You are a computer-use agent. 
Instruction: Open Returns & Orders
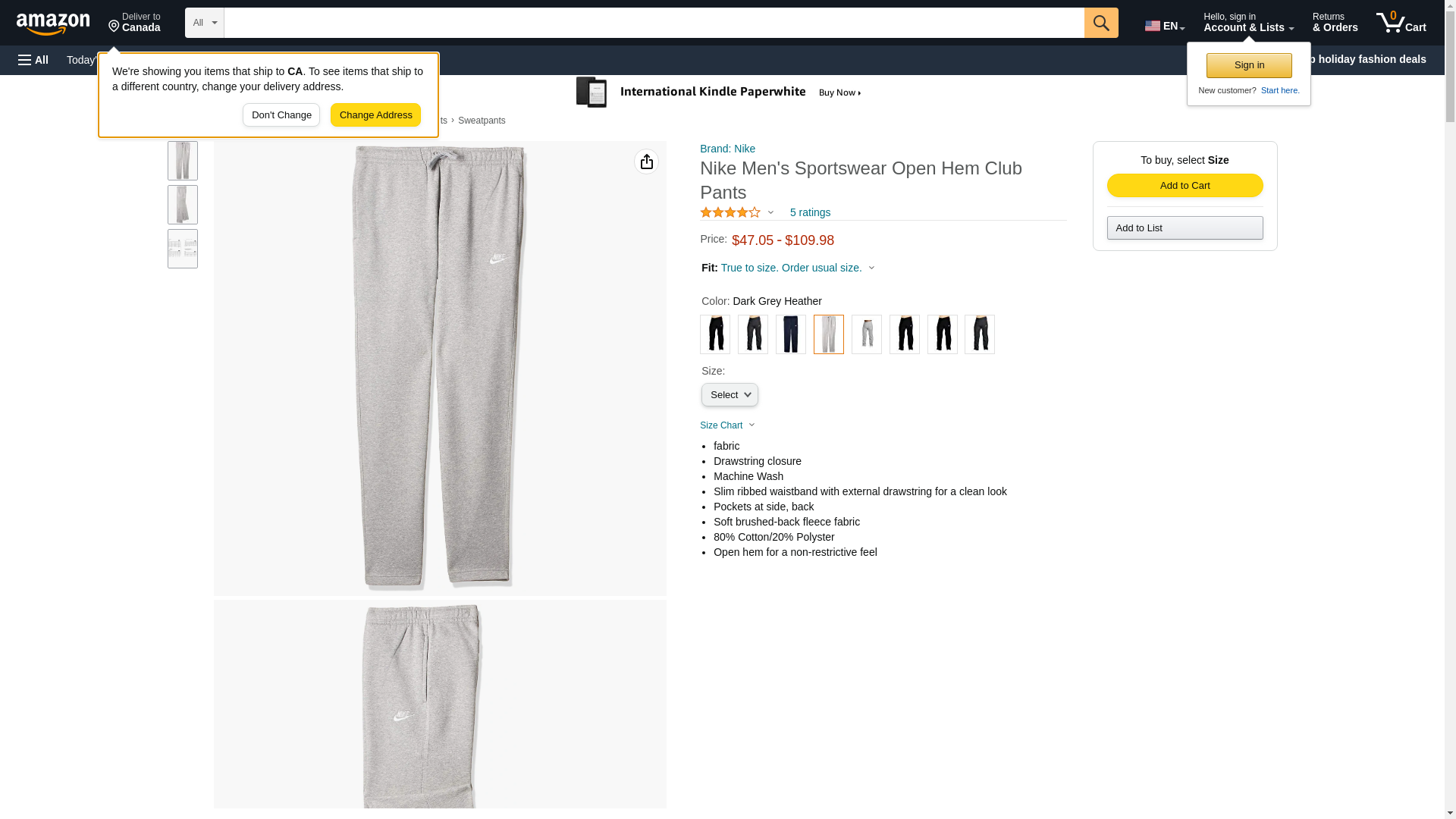pyautogui.click(x=1334, y=23)
